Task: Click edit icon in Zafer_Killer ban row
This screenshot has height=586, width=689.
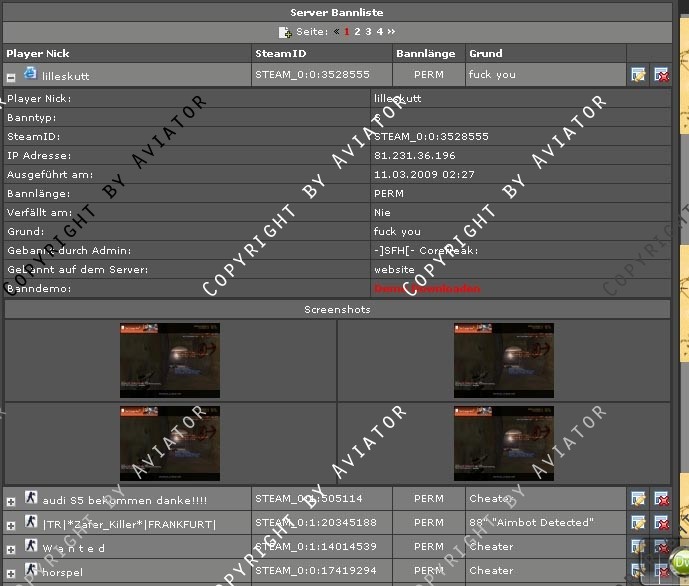Action: (638, 523)
